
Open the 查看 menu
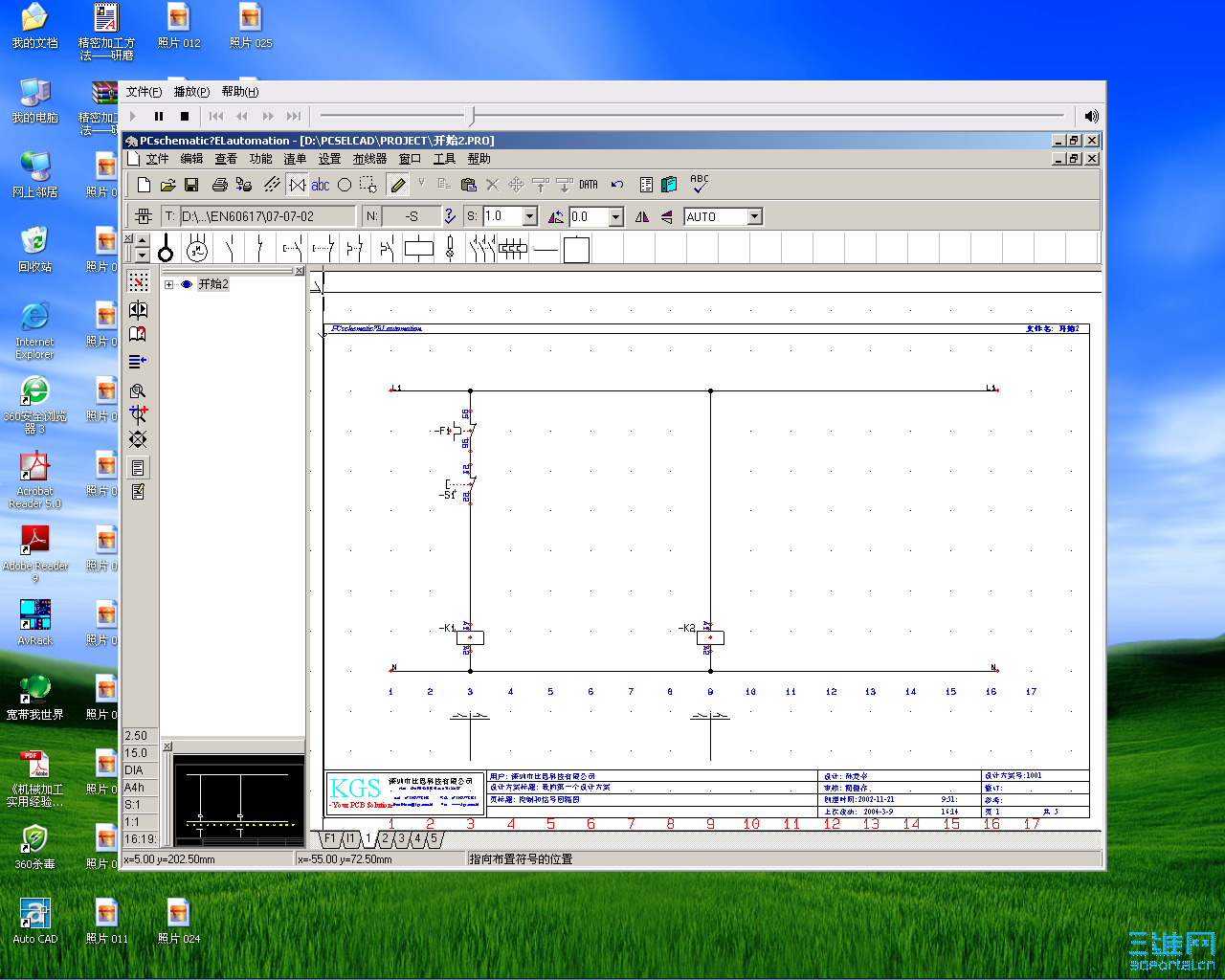click(x=226, y=159)
